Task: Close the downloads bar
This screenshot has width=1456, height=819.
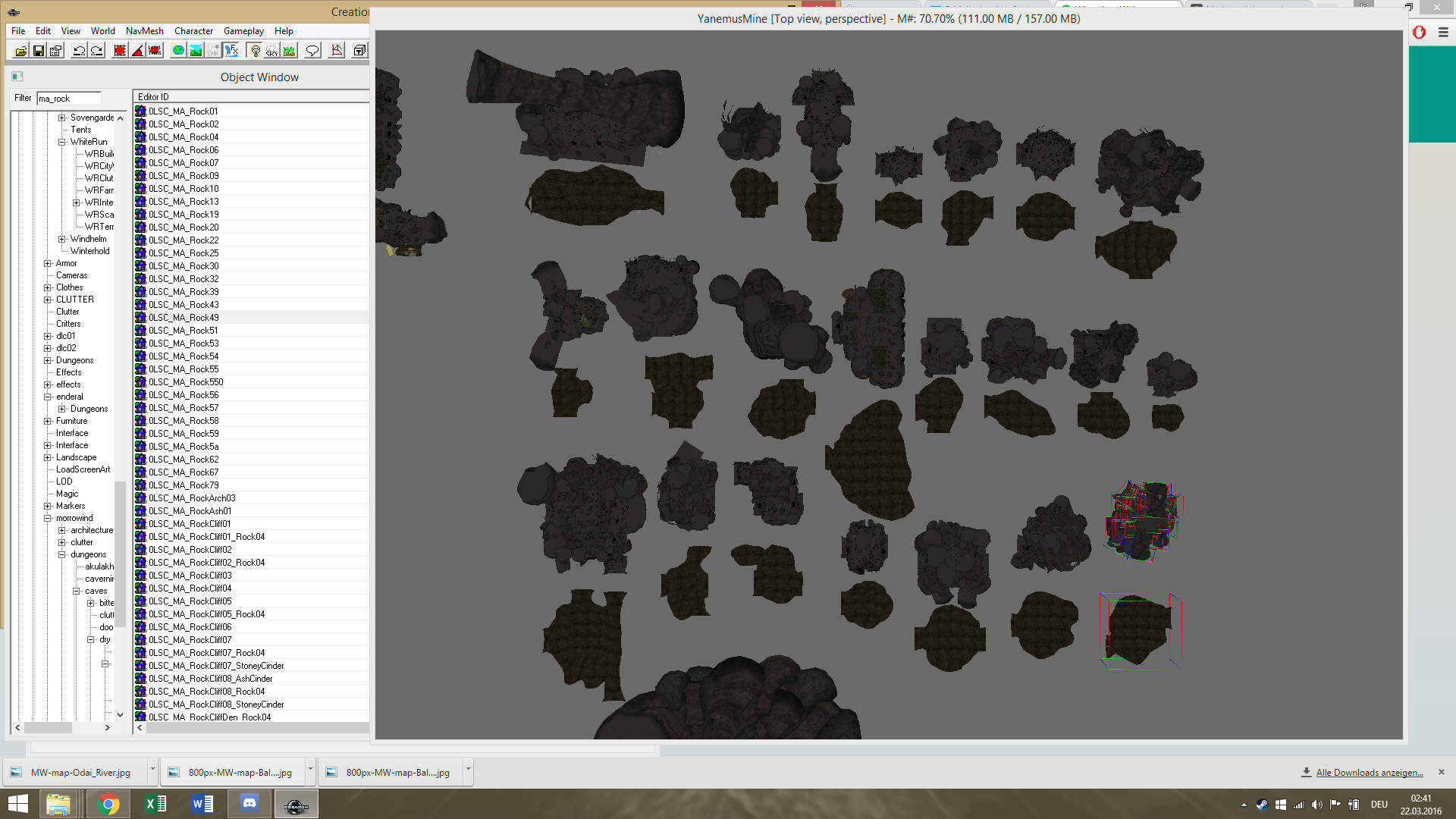Action: pos(1442,772)
